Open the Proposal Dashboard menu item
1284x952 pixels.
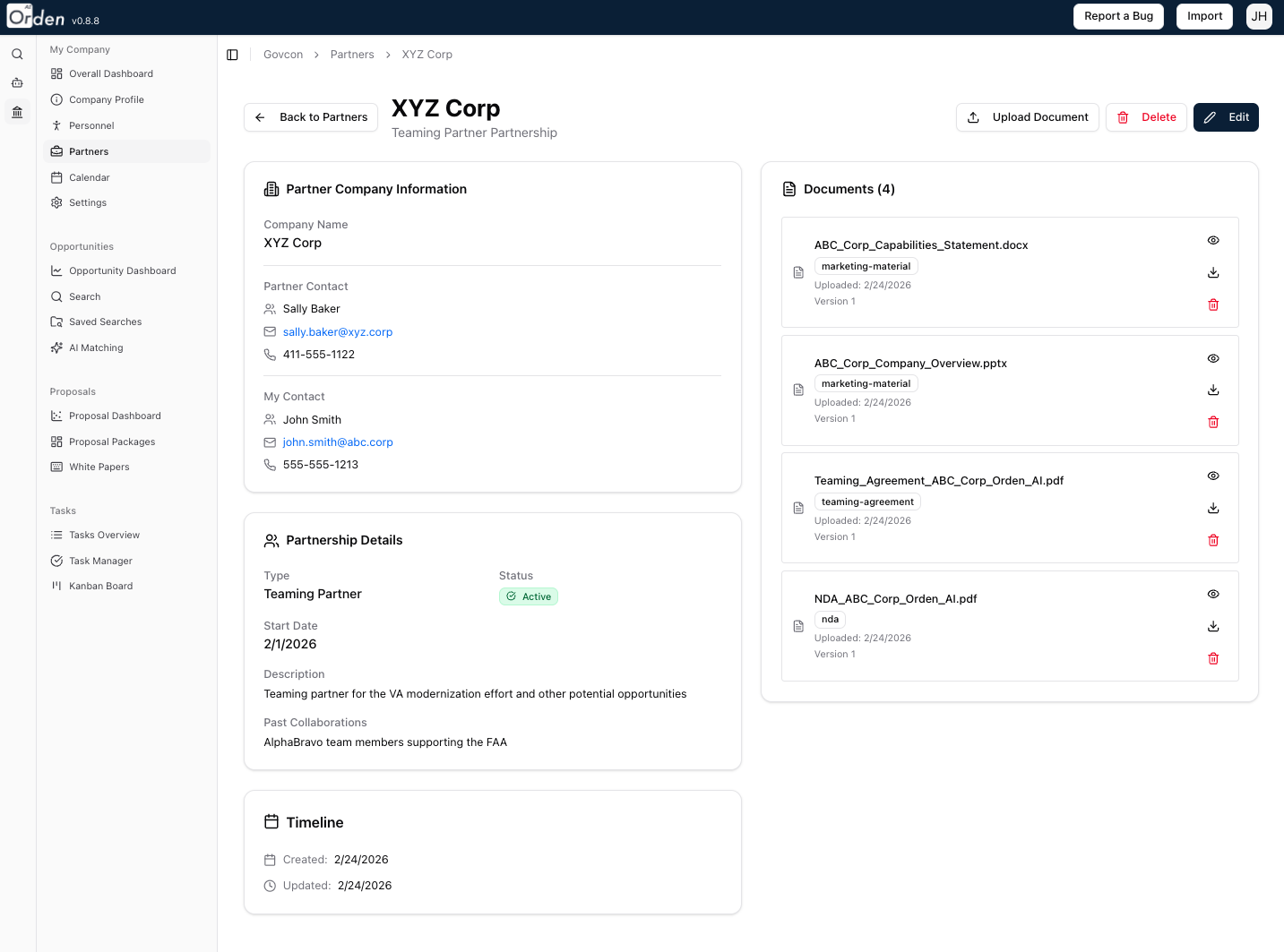[115, 416]
